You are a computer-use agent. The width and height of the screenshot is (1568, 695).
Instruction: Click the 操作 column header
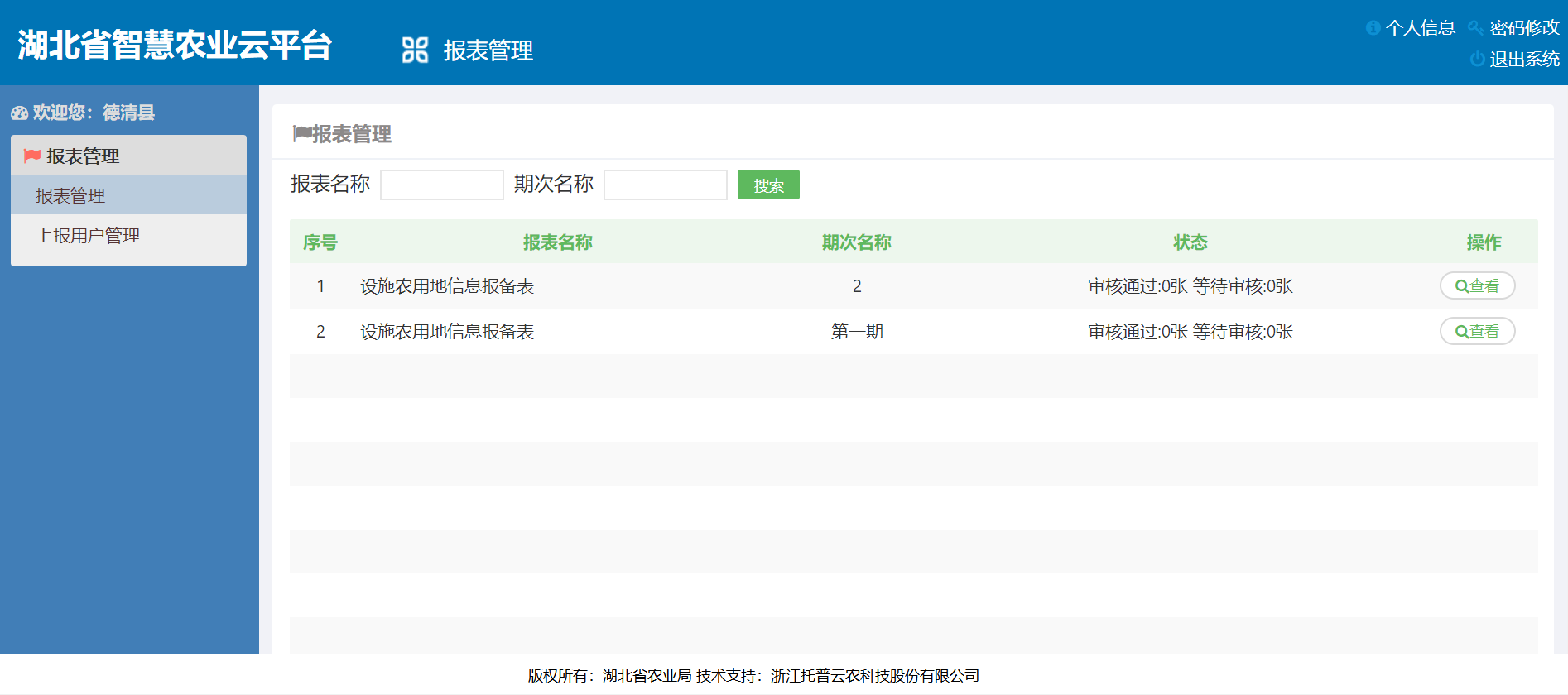(1484, 242)
